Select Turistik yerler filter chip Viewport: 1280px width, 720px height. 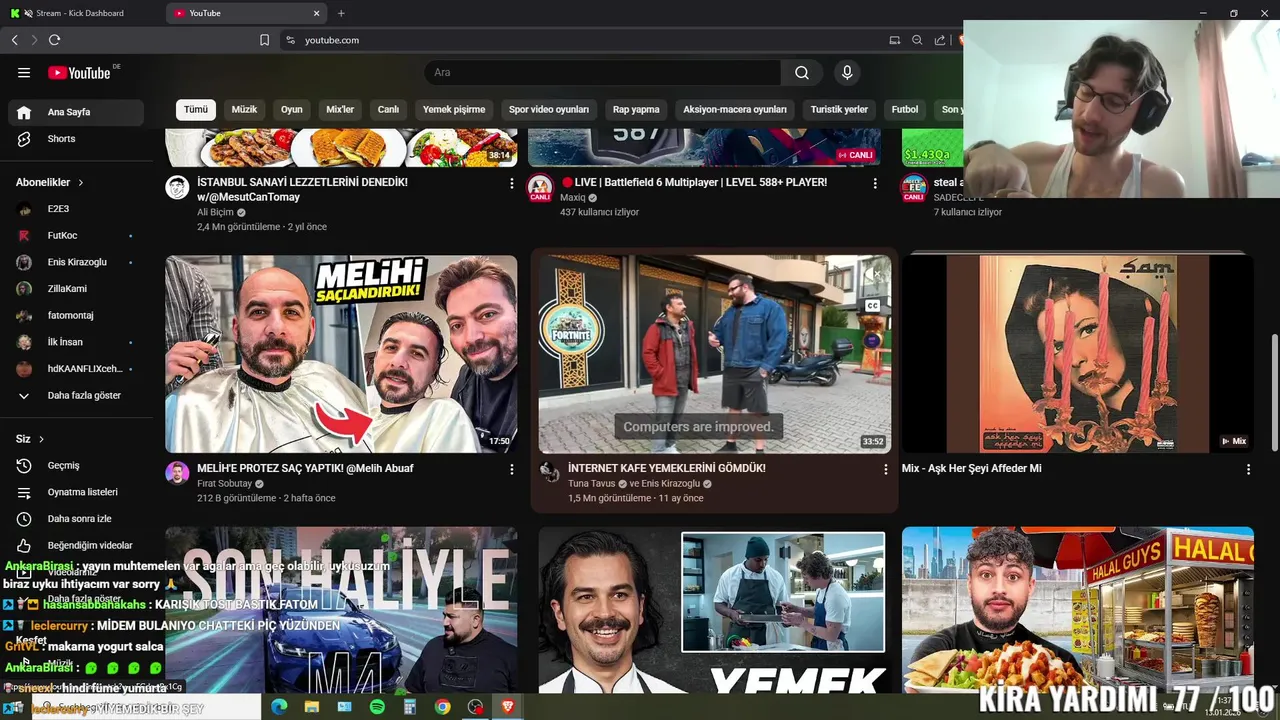click(x=839, y=110)
